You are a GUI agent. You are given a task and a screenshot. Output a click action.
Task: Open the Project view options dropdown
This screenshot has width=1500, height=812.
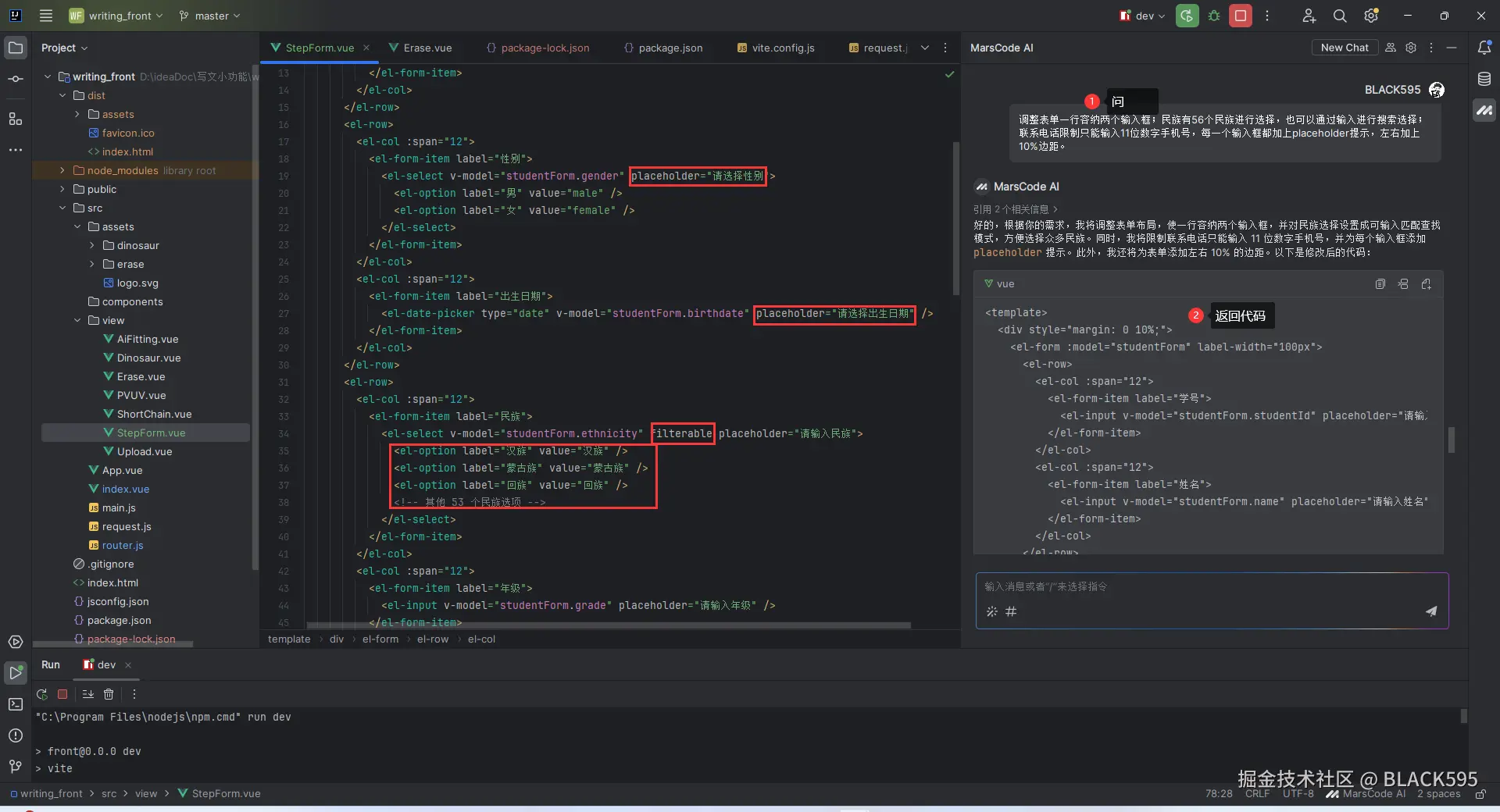pos(64,48)
